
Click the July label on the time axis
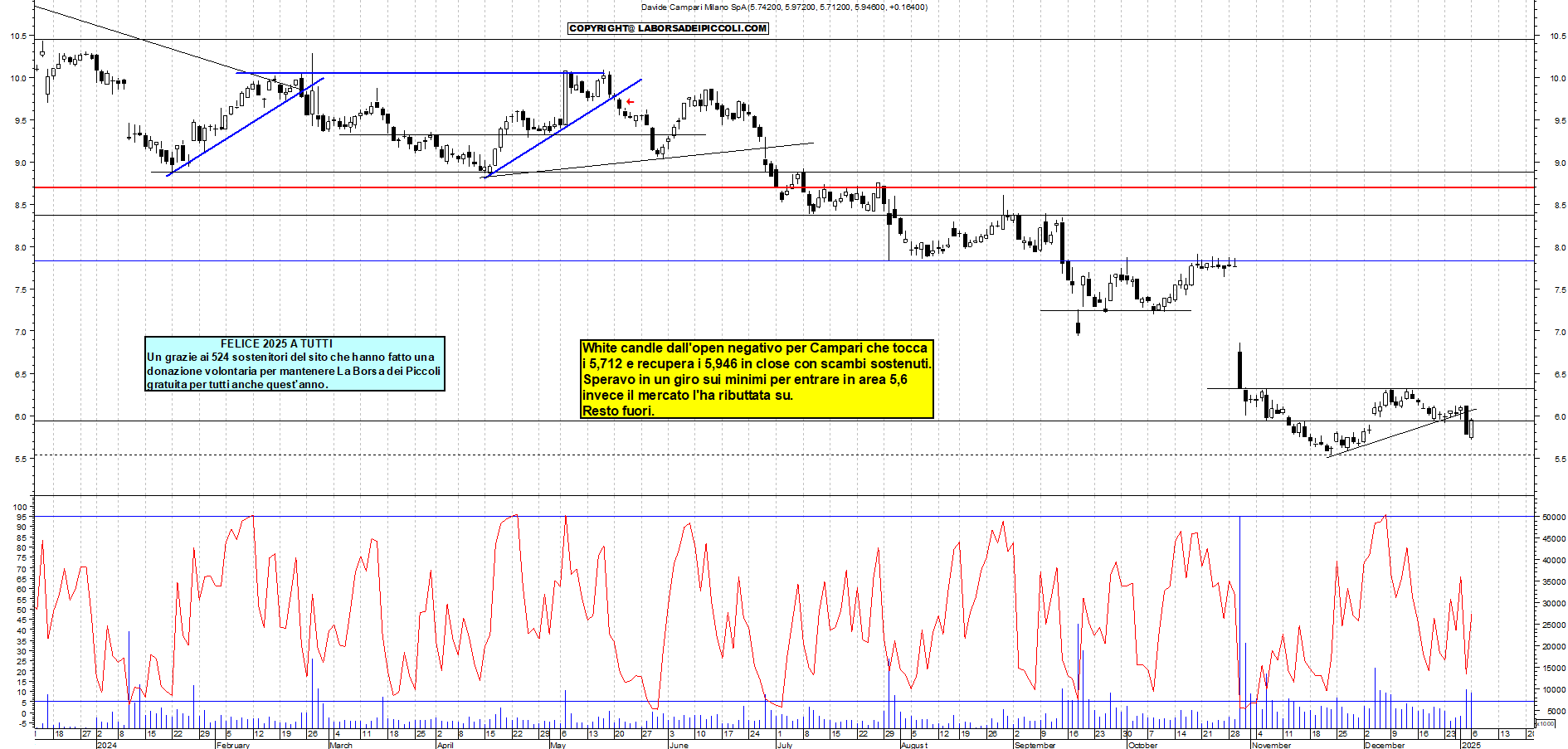[784, 745]
